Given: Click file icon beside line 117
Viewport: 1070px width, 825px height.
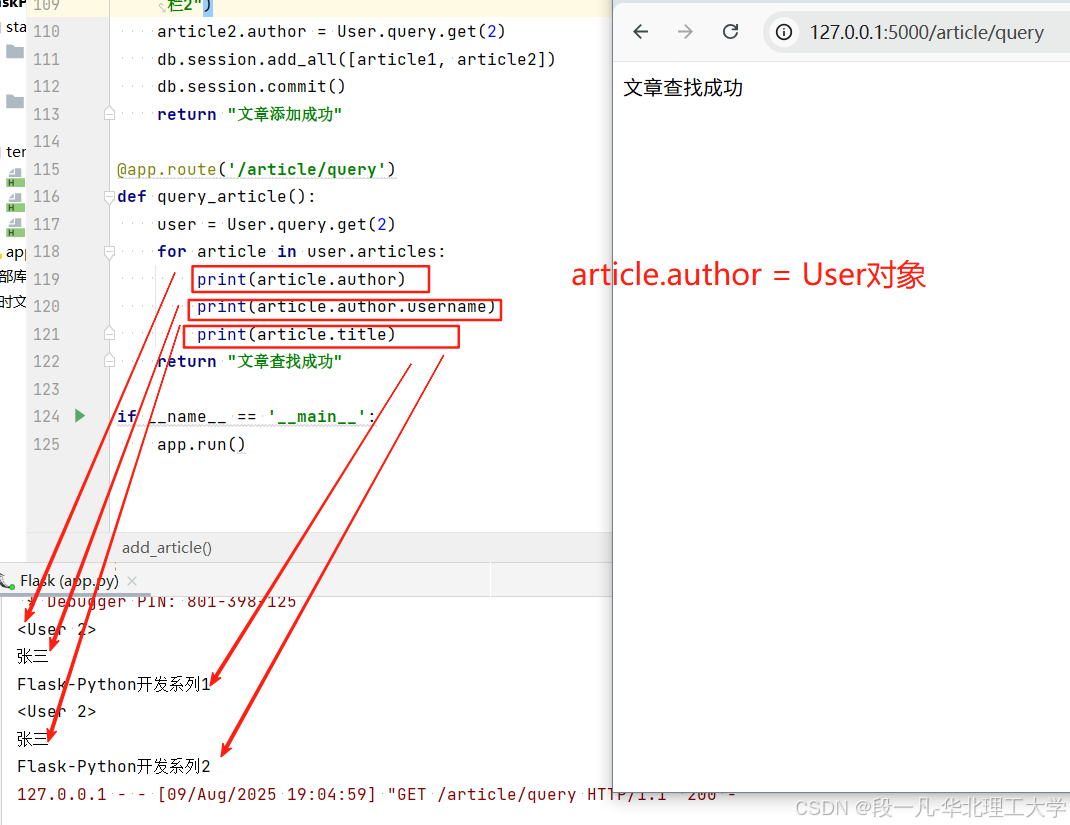Looking at the screenshot, I should [15, 228].
